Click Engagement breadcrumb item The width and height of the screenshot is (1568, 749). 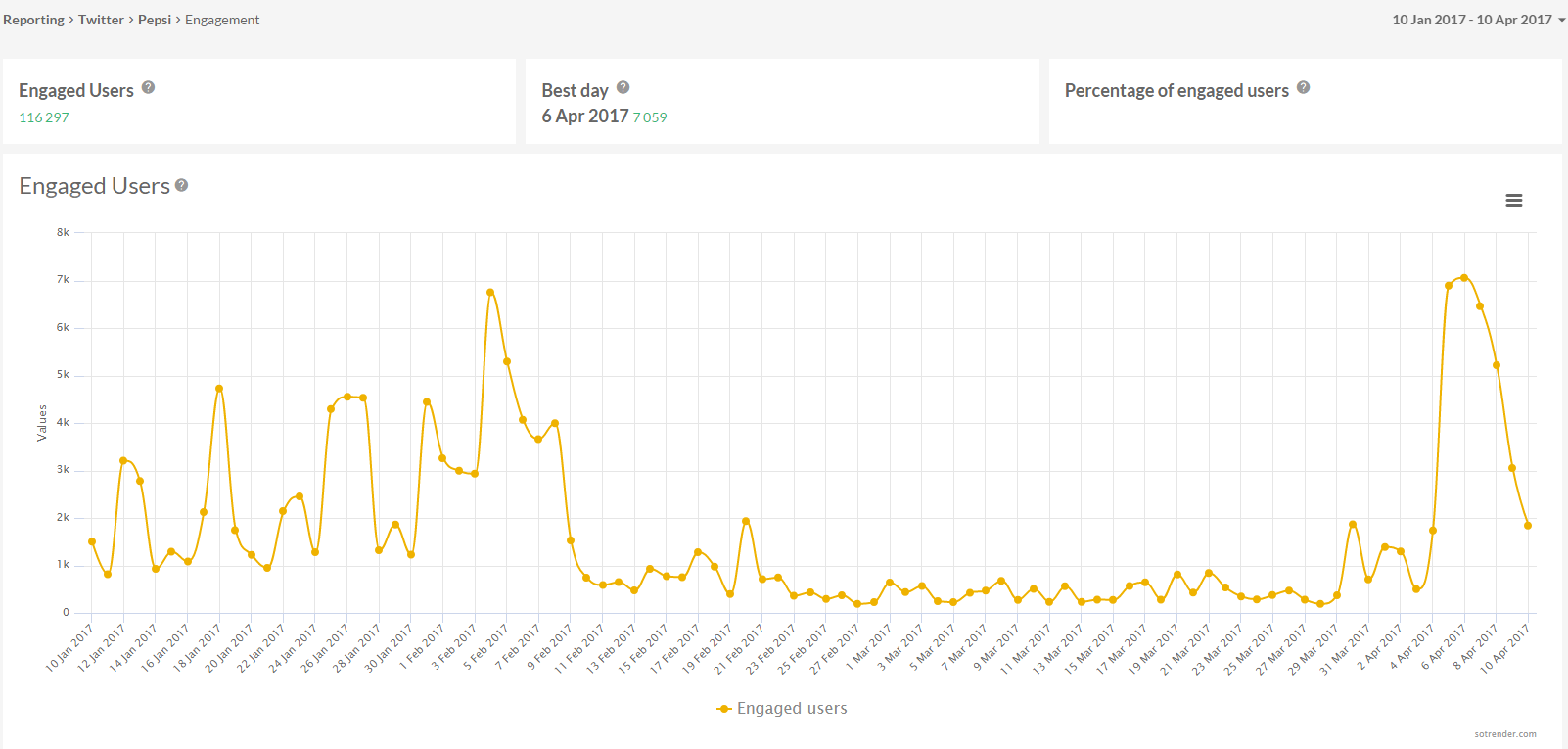pyautogui.click(x=222, y=20)
